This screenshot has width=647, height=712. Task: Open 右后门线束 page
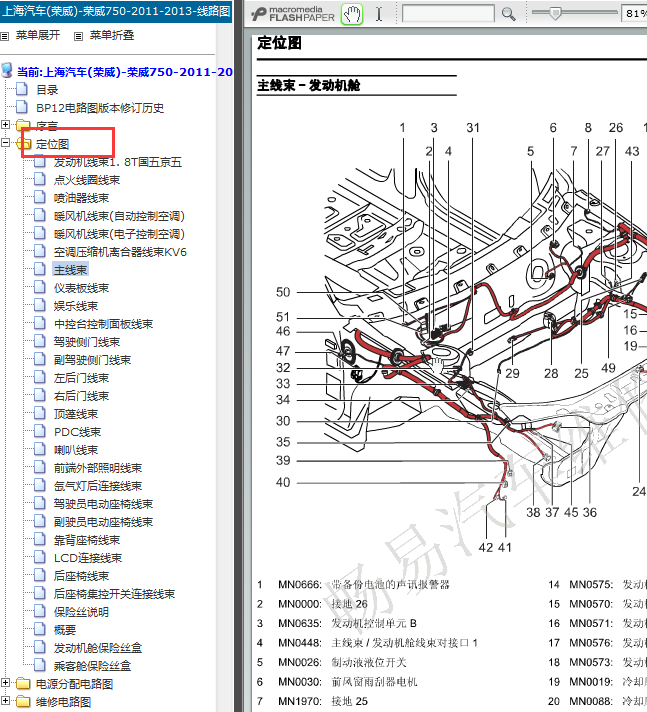pos(81,396)
